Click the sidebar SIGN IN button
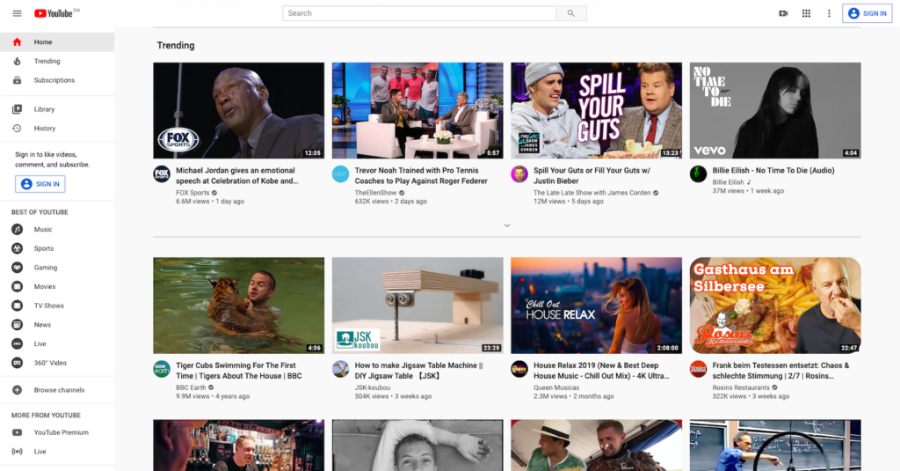 click(40, 184)
